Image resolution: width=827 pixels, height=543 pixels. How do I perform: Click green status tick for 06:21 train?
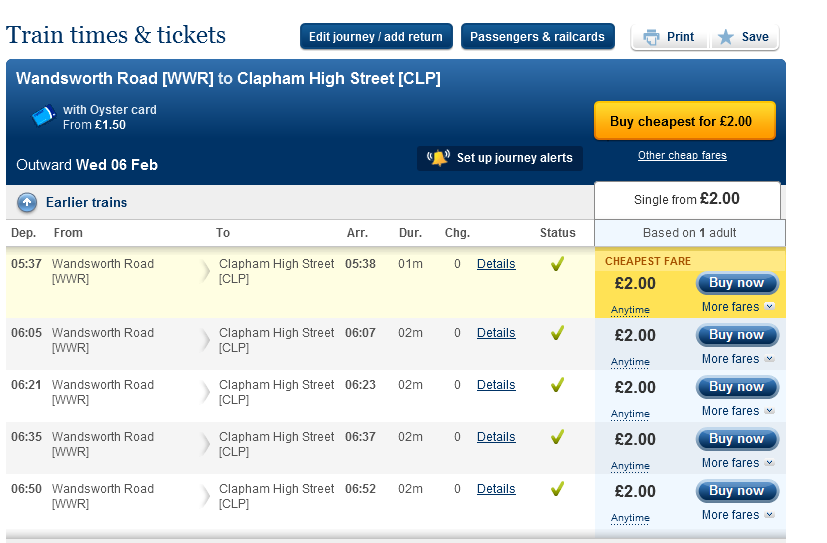click(x=557, y=385)
